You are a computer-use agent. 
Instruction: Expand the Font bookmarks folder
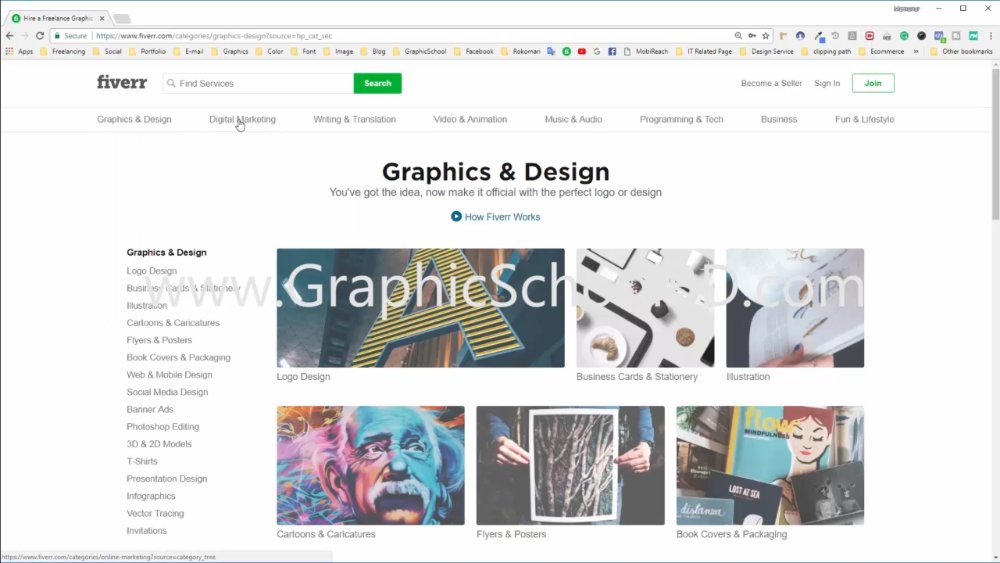pos(304,51)
